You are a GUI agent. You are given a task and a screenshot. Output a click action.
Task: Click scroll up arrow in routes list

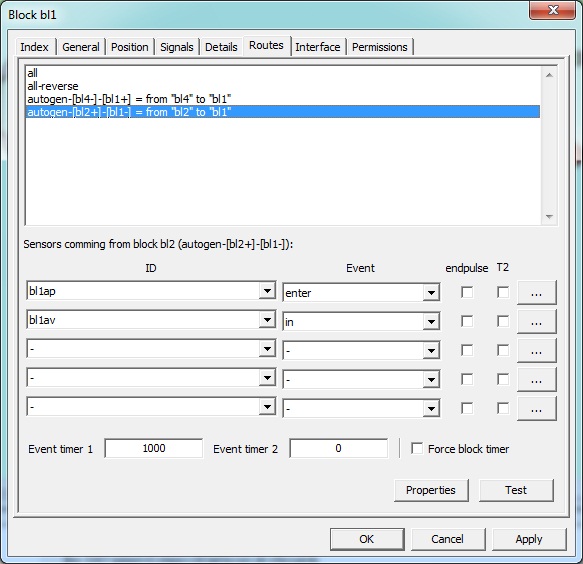click(549, 75)
